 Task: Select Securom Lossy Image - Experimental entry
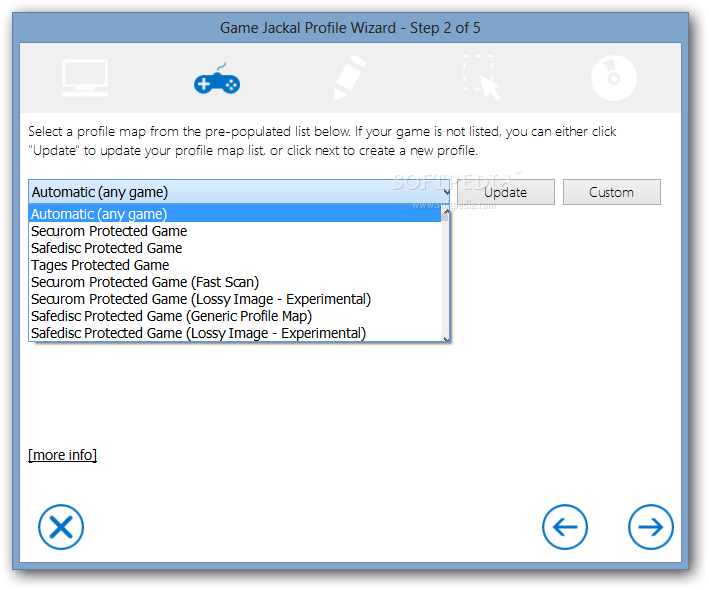[x=235, y=299]
